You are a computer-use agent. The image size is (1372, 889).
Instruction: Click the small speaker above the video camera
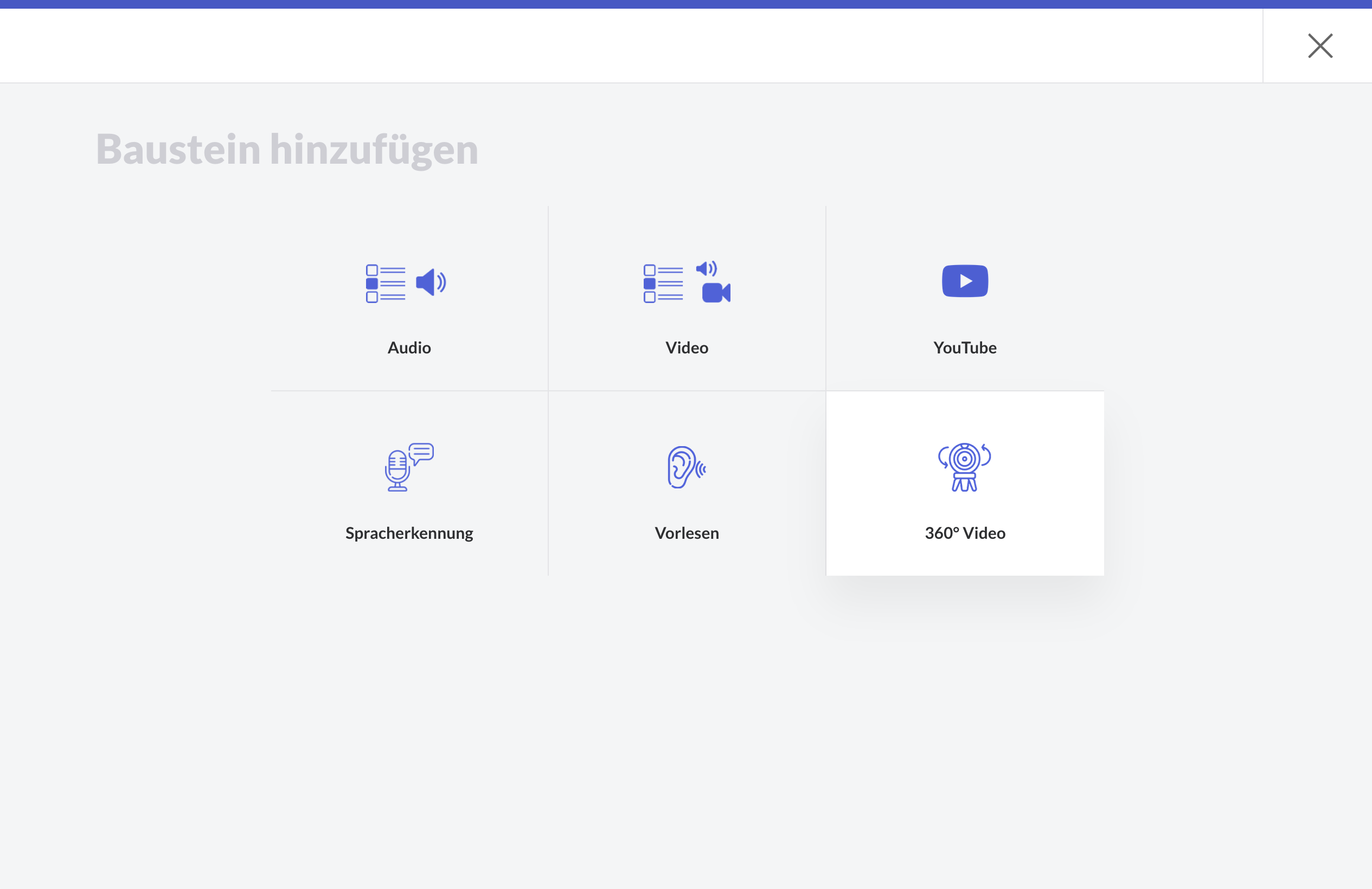(706, 268)
